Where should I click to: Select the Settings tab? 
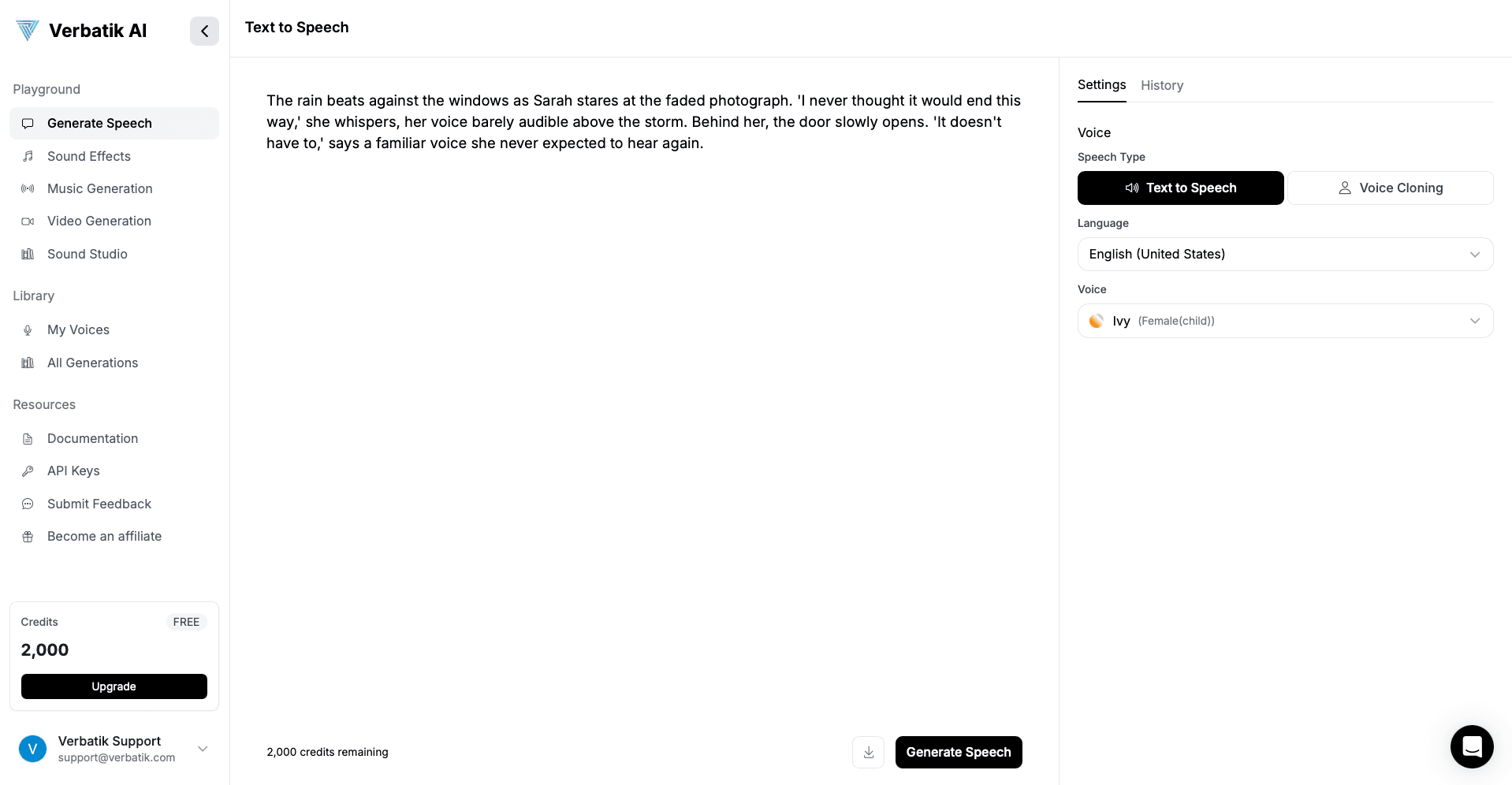coord(1101,84)
